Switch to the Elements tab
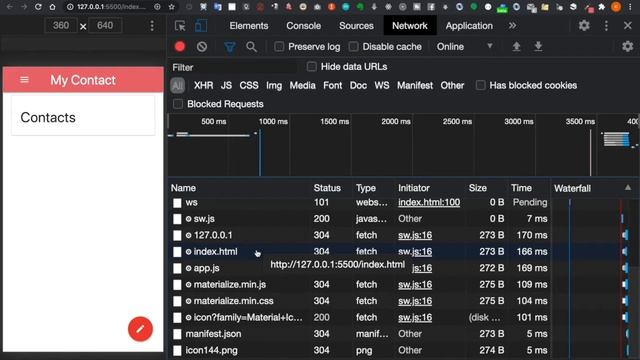Image resolution: width=640 pixels, height=360 pixels. 249,26
